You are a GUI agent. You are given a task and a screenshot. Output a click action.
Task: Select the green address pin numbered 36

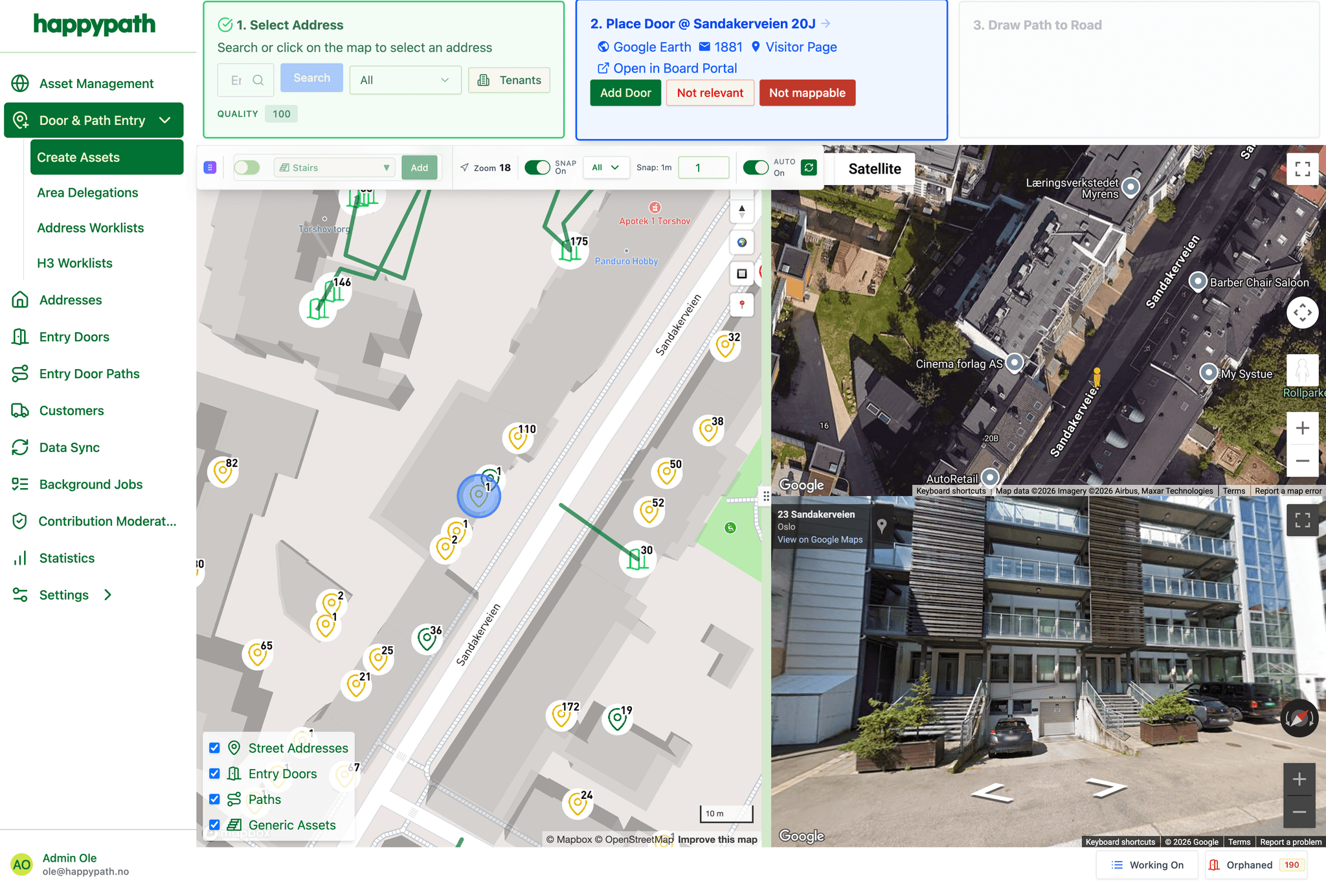[427, 639]
